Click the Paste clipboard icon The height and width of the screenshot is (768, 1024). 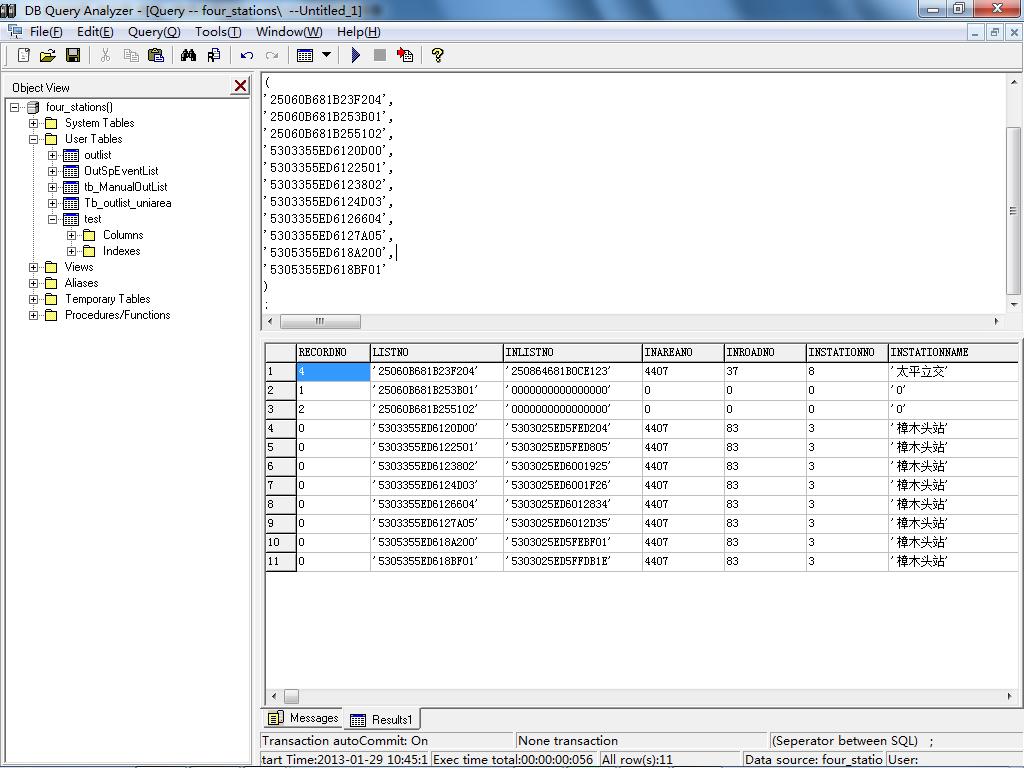pyautogui.click(x=156, y=56)
